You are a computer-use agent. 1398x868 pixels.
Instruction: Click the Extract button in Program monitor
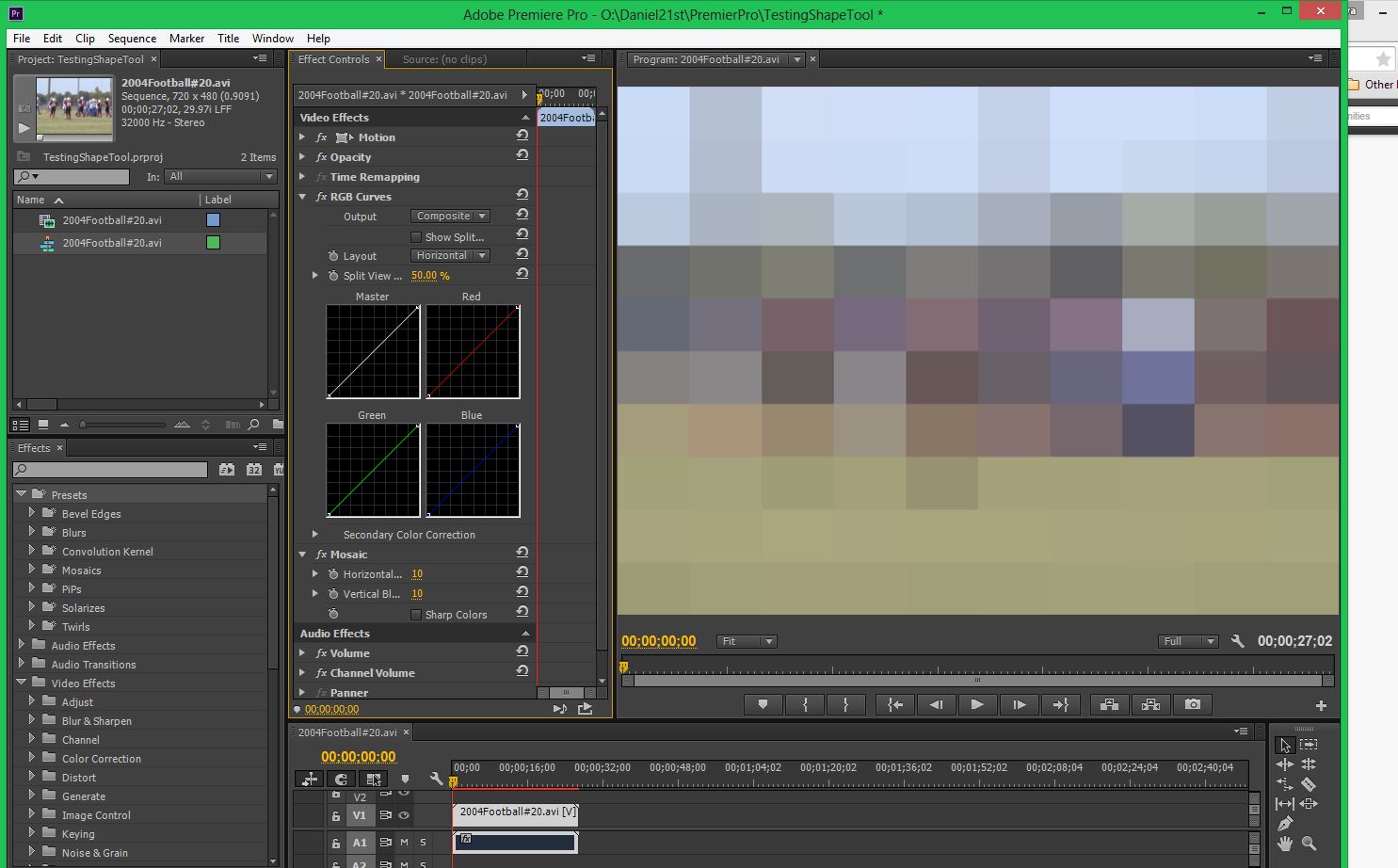point(1150,704)
